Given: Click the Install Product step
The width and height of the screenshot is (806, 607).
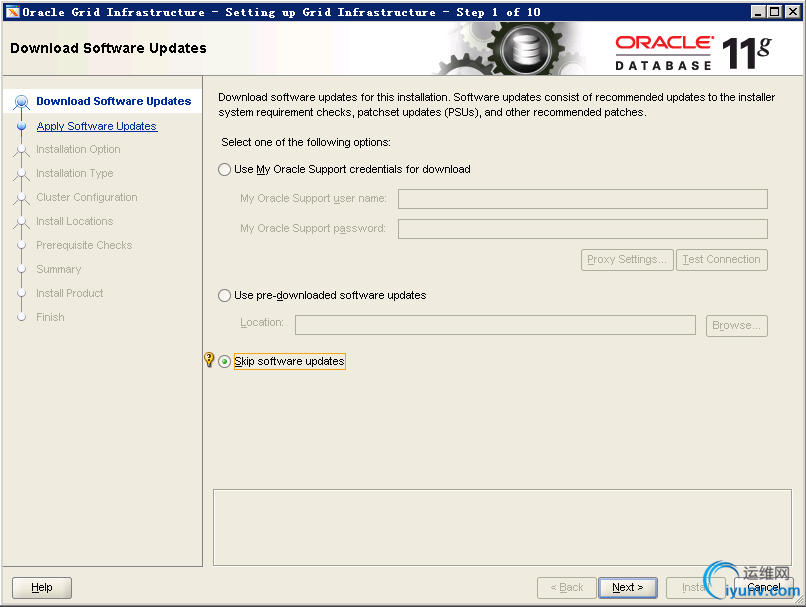Looking at the screenshot, I should click(69, 293).
